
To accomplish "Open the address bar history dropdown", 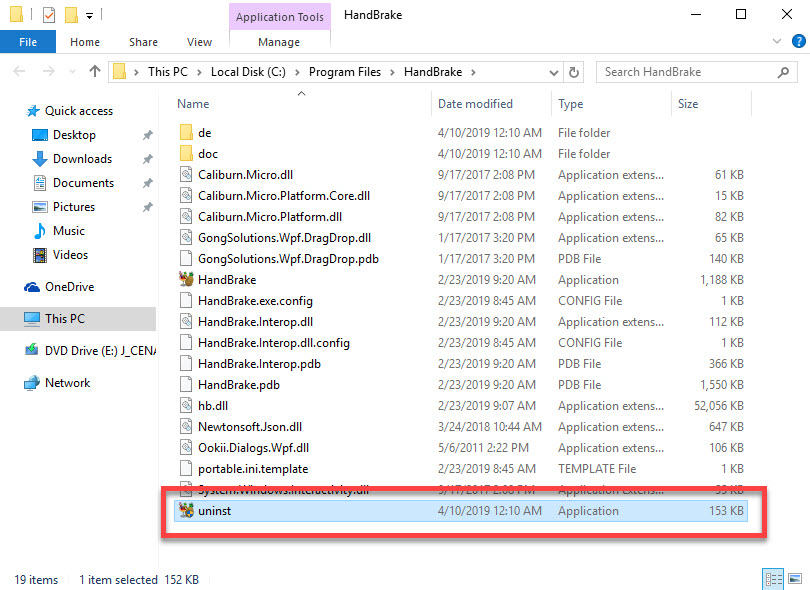I will point(554,72).
